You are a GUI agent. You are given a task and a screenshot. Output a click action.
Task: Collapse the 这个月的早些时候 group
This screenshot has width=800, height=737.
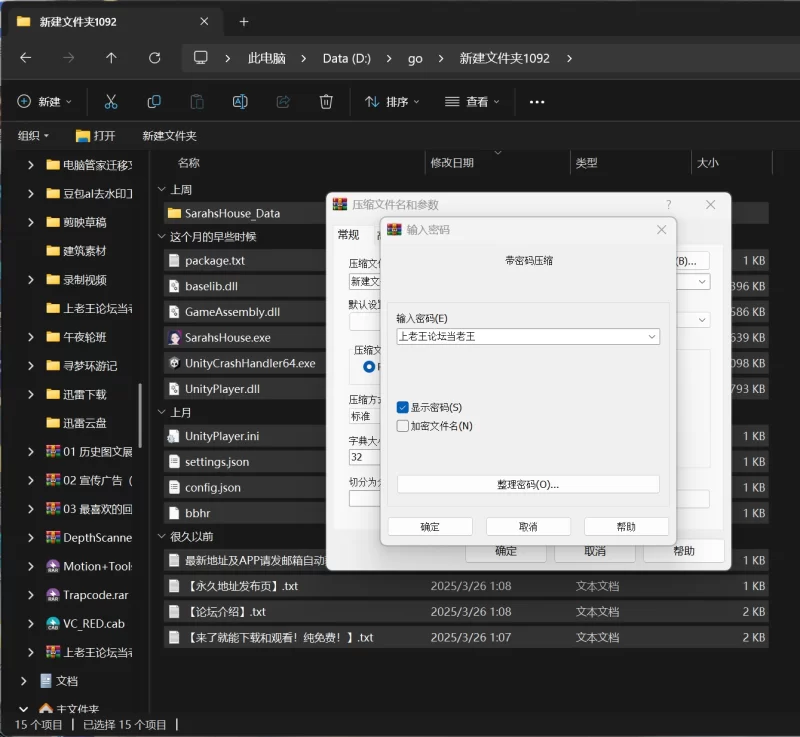[162, 236]
